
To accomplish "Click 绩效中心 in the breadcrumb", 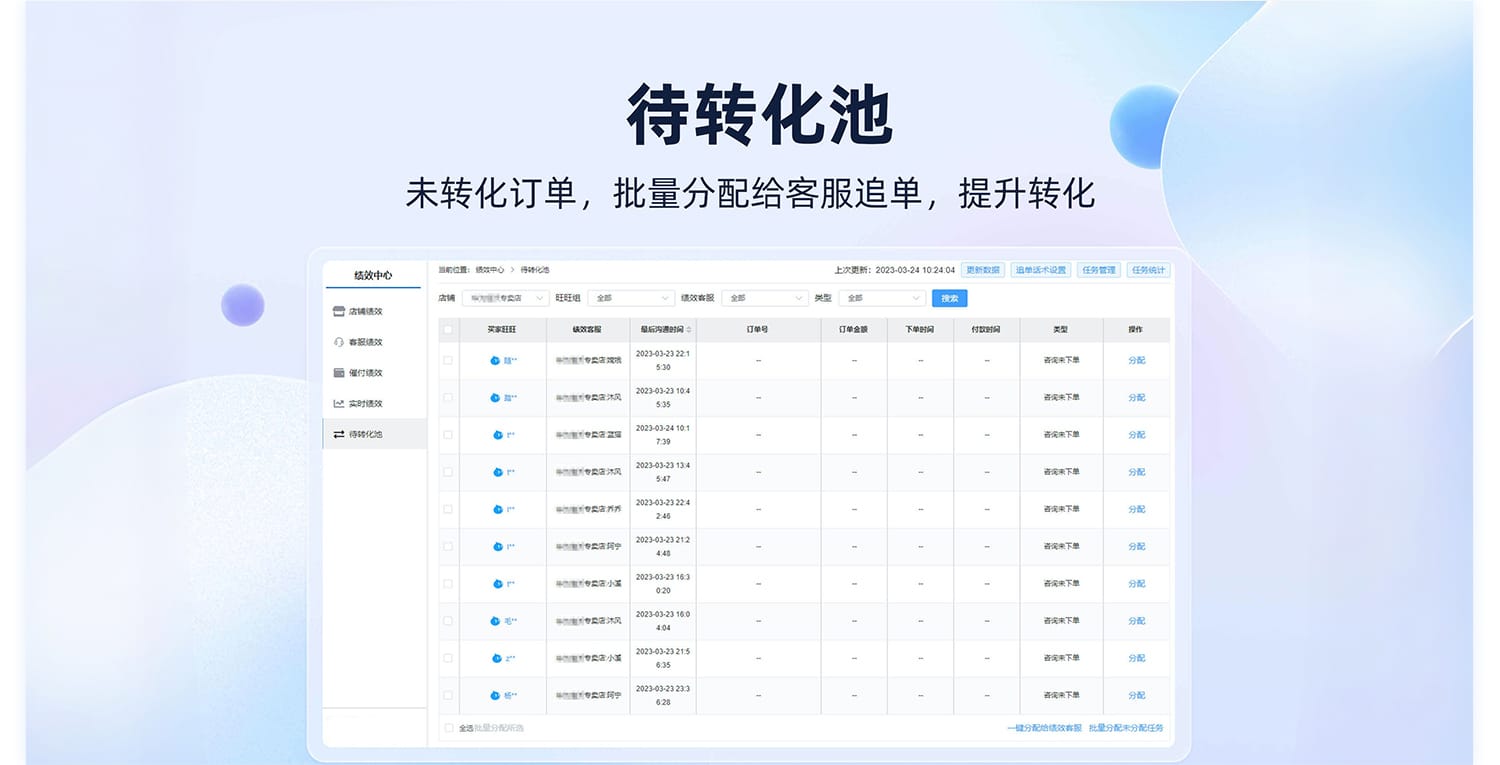I will coord(489,270).
